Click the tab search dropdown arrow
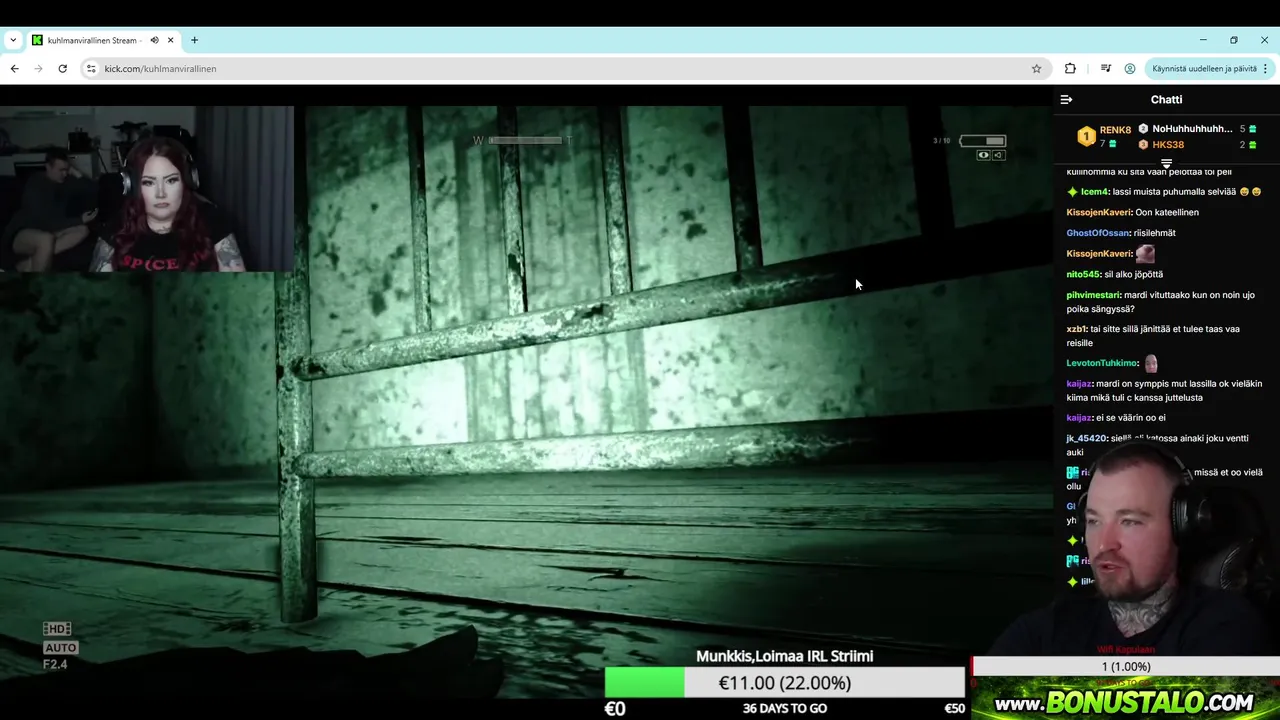 click(13, 40)
